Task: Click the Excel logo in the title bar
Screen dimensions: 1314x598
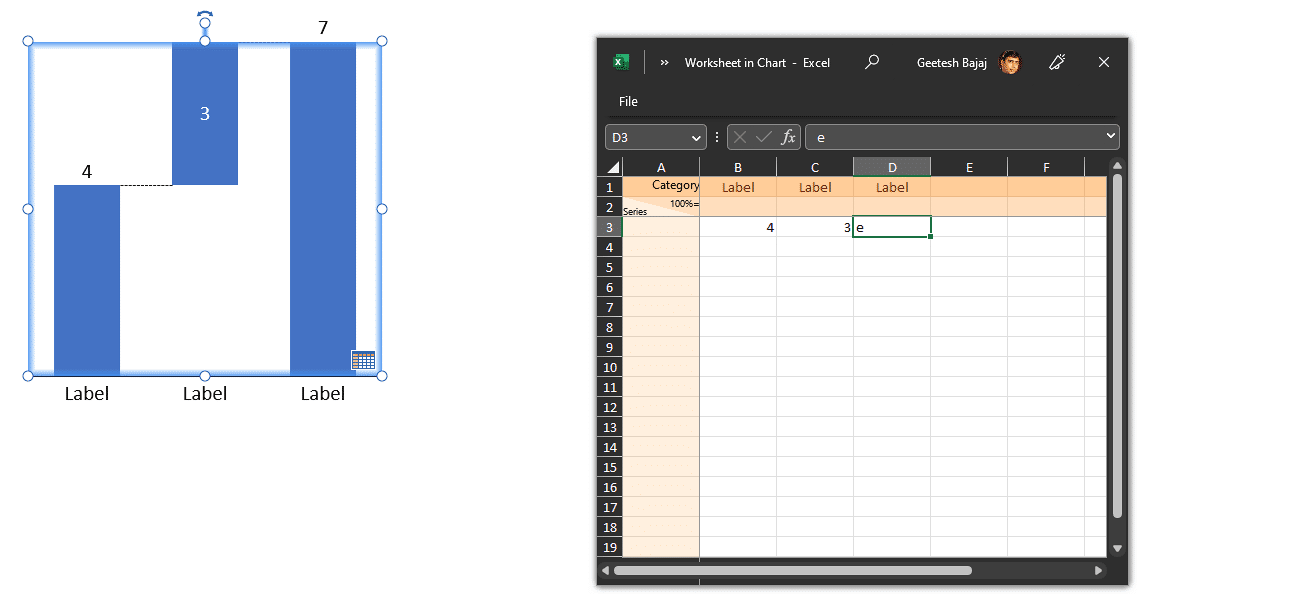Action: (x=620, y=61)
